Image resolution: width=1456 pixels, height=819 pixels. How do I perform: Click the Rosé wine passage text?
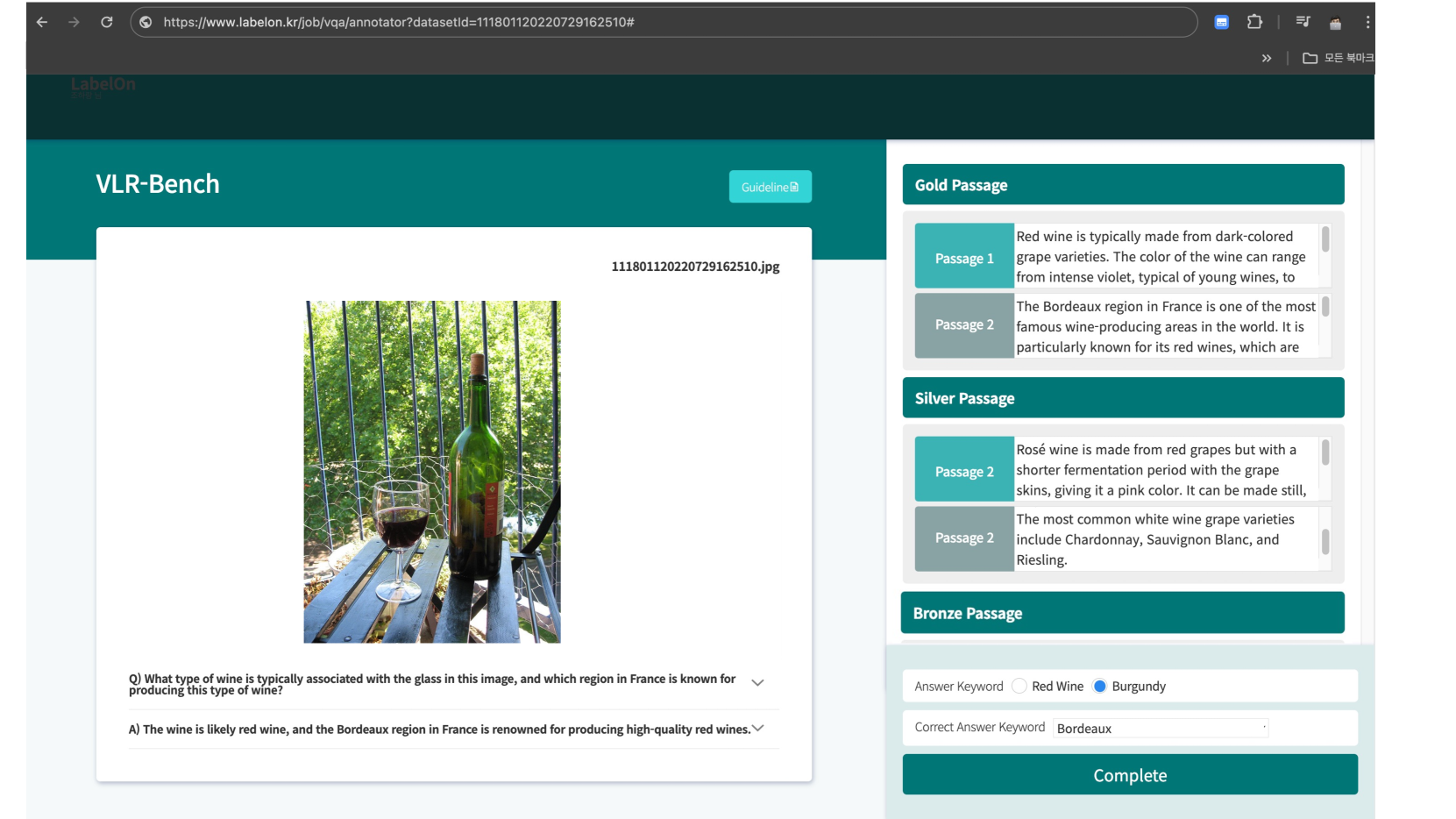point(1166,469)
